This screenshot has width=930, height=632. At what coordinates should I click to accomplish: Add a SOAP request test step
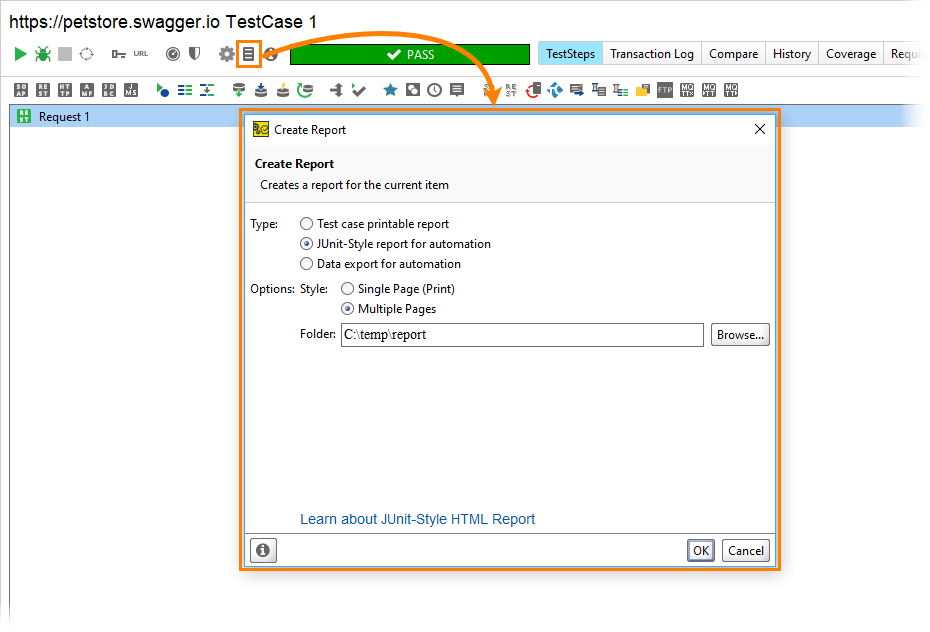point(20,89)
